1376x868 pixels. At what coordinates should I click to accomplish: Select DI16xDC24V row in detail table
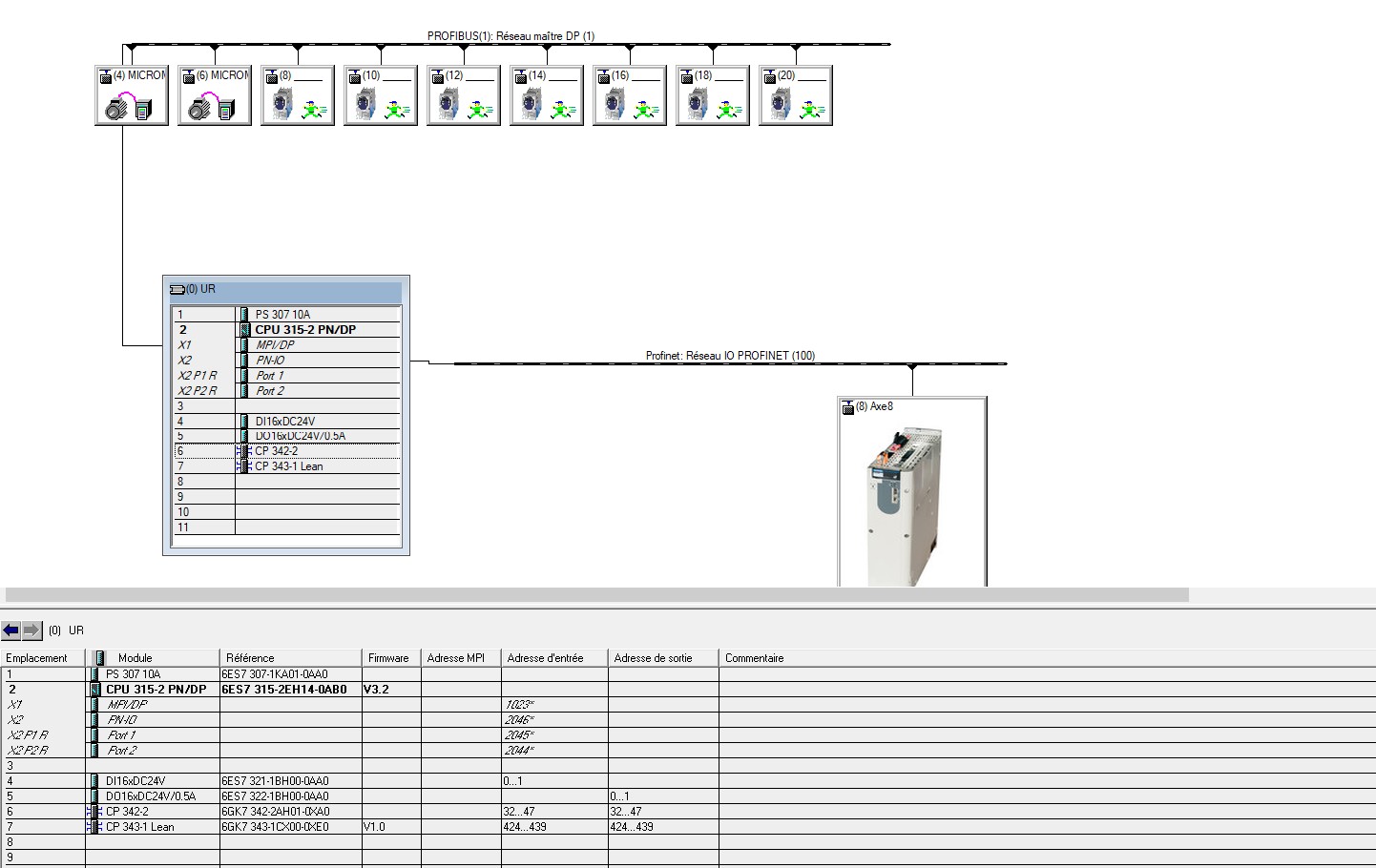[136, 781]
